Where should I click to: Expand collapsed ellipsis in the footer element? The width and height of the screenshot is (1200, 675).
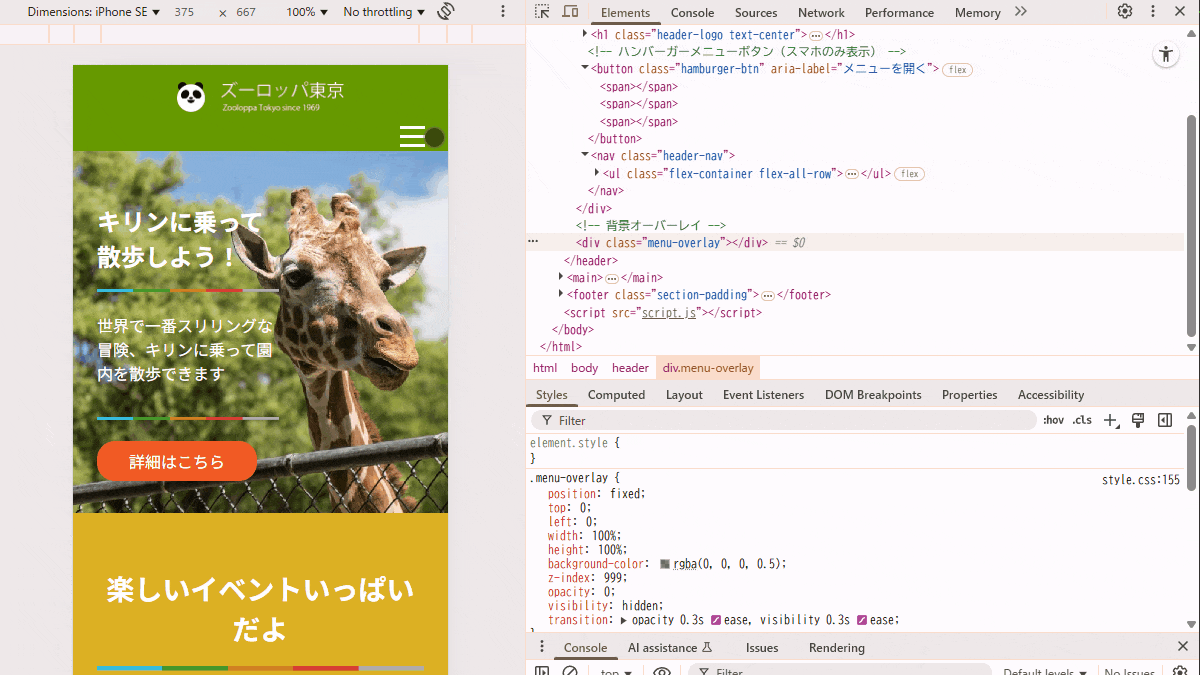768,295
